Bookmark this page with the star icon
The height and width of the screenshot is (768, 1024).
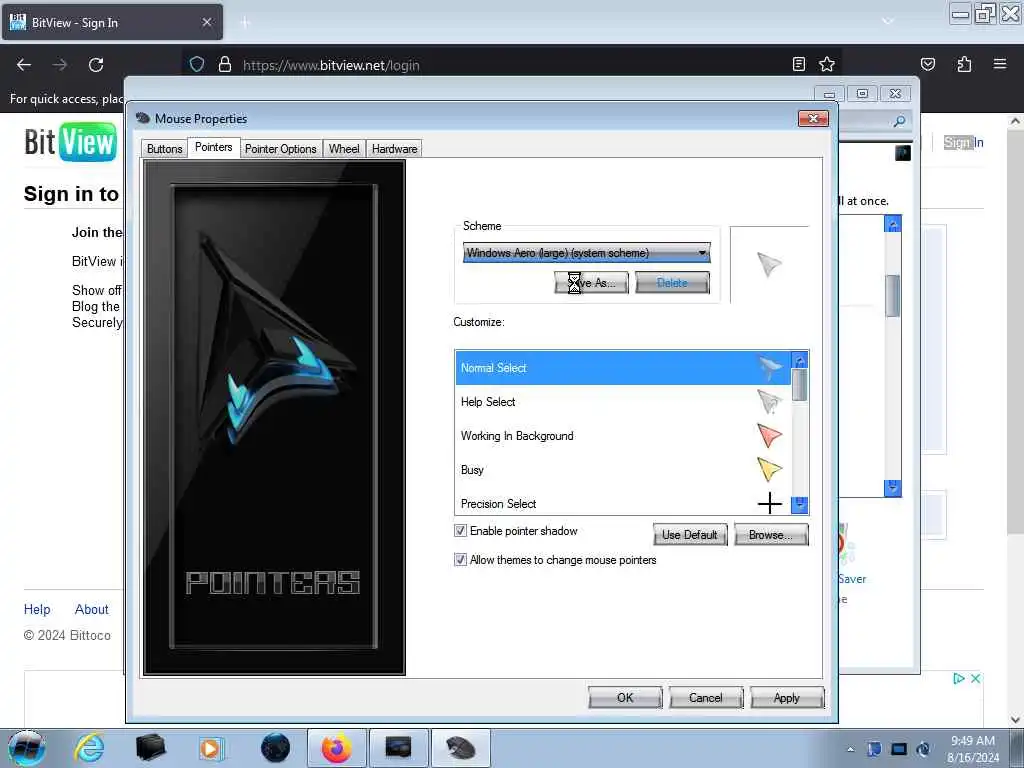pos(827,64)
